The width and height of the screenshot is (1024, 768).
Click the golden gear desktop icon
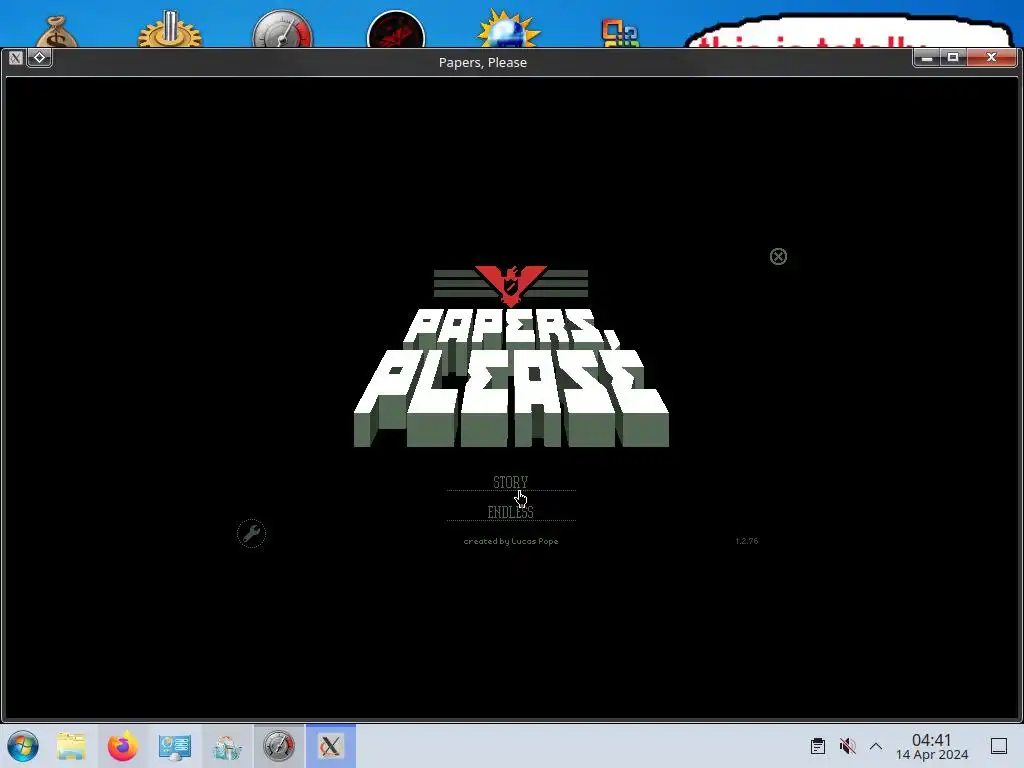click(x=170, y=29)
